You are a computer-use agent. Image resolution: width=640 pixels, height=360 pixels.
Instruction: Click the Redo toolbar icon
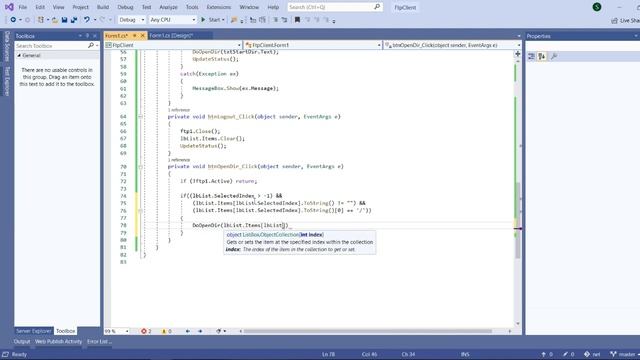tap(102, 20)
